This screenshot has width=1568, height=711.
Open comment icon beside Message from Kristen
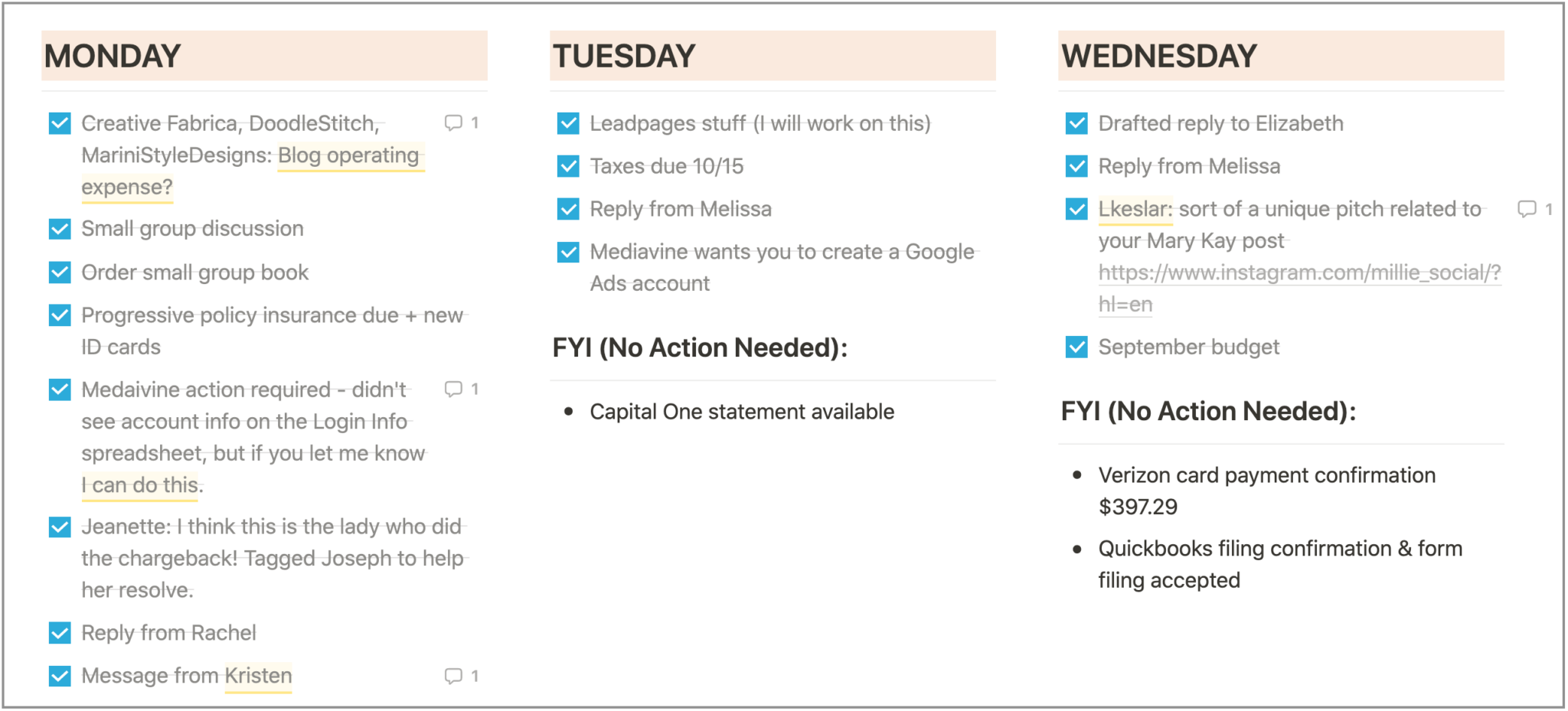coord(462,676)
